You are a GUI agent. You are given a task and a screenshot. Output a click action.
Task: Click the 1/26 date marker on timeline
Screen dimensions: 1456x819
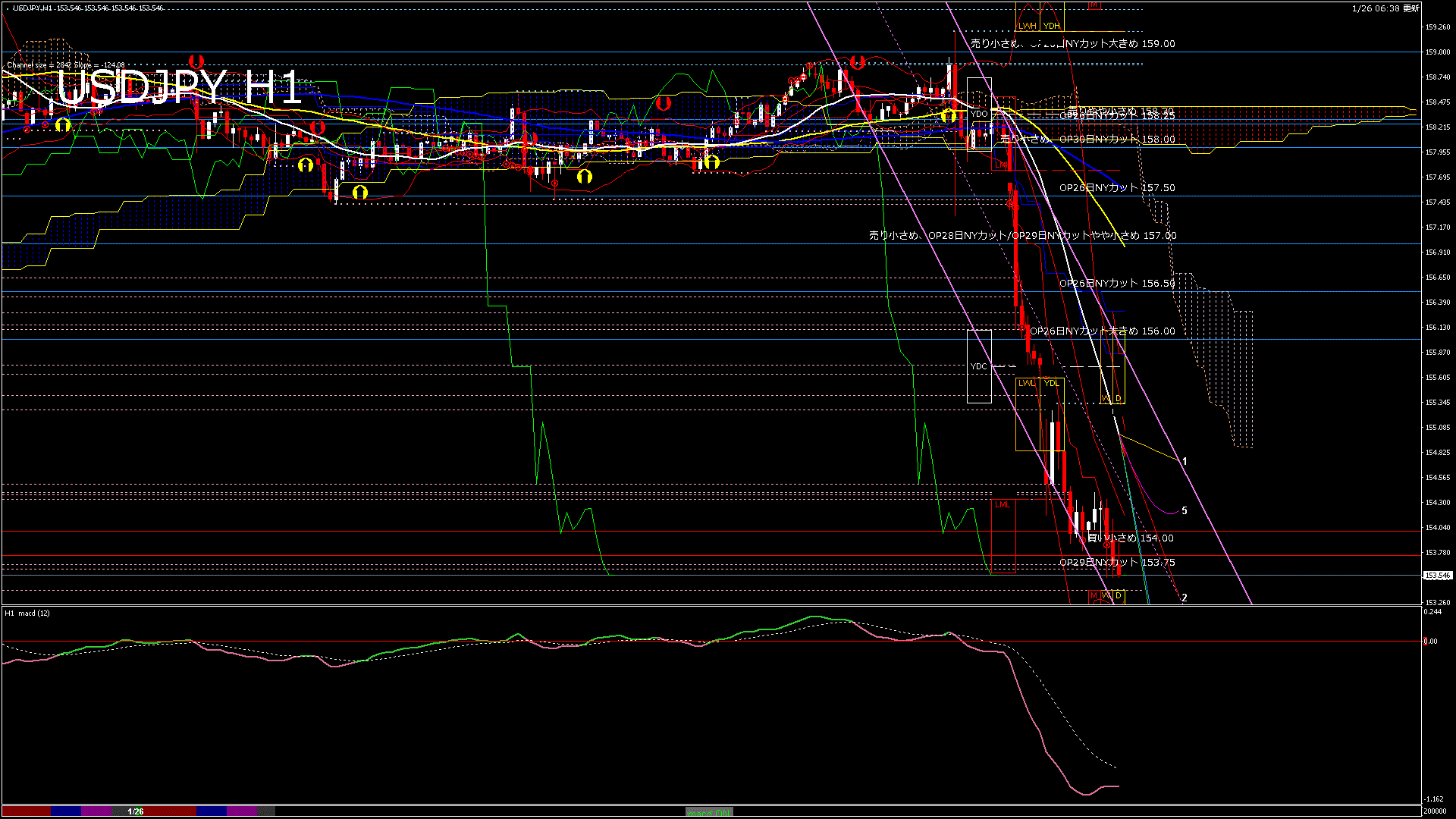click(x=136, y=811)
